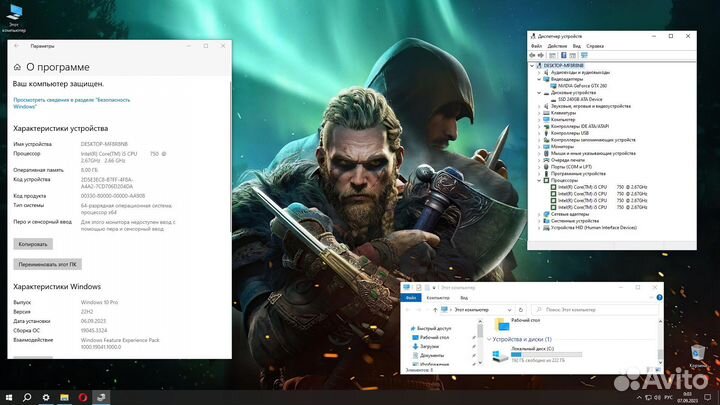Image resolution: width=720 pixels, height=405 pixels.
Task: Click File Explorer icon in taskbar
Action: click(64, 397)
